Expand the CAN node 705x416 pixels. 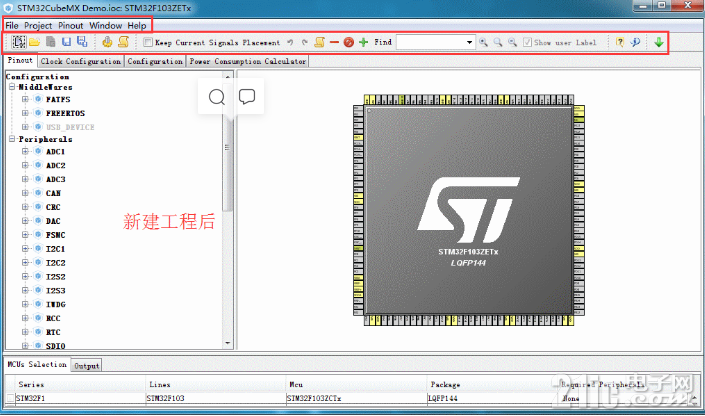coord(25,193)
